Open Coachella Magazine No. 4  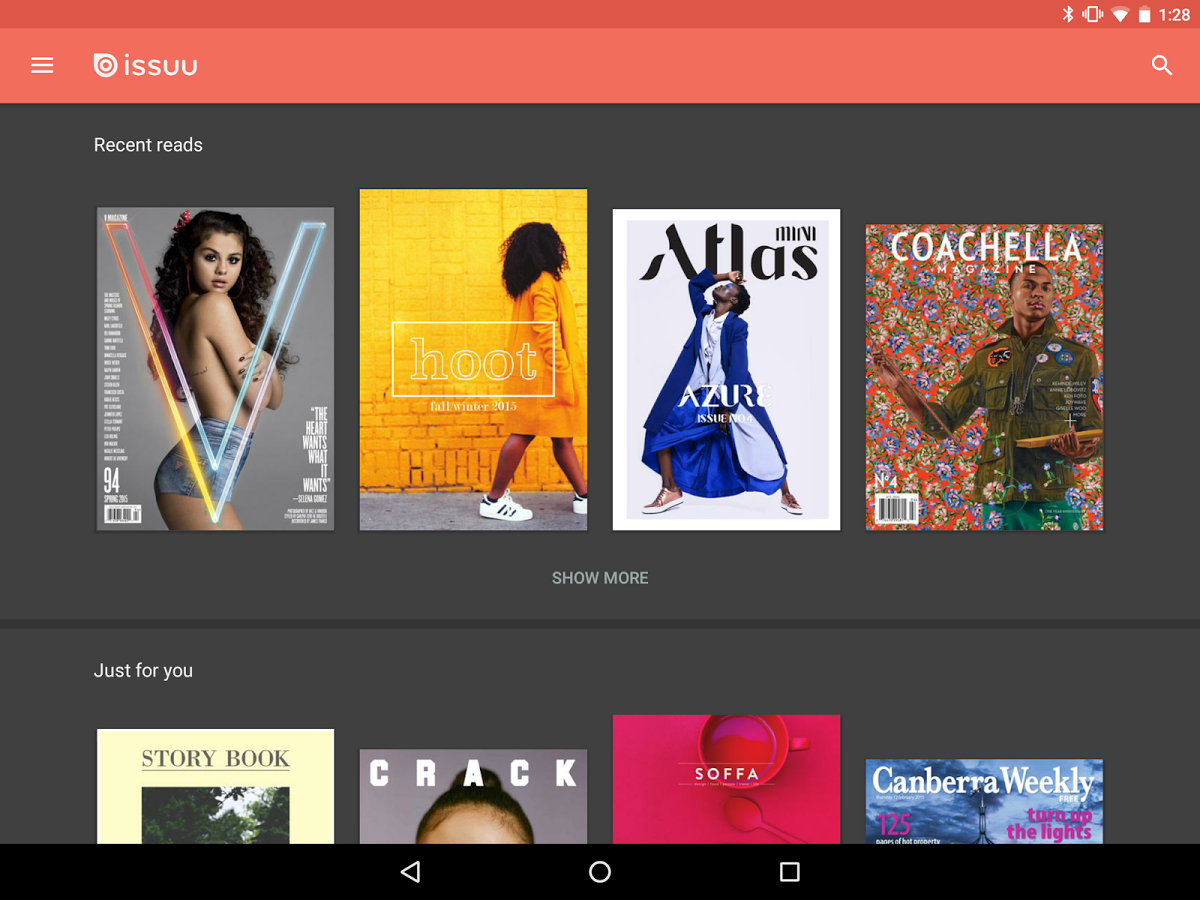(x=984, y=376)
